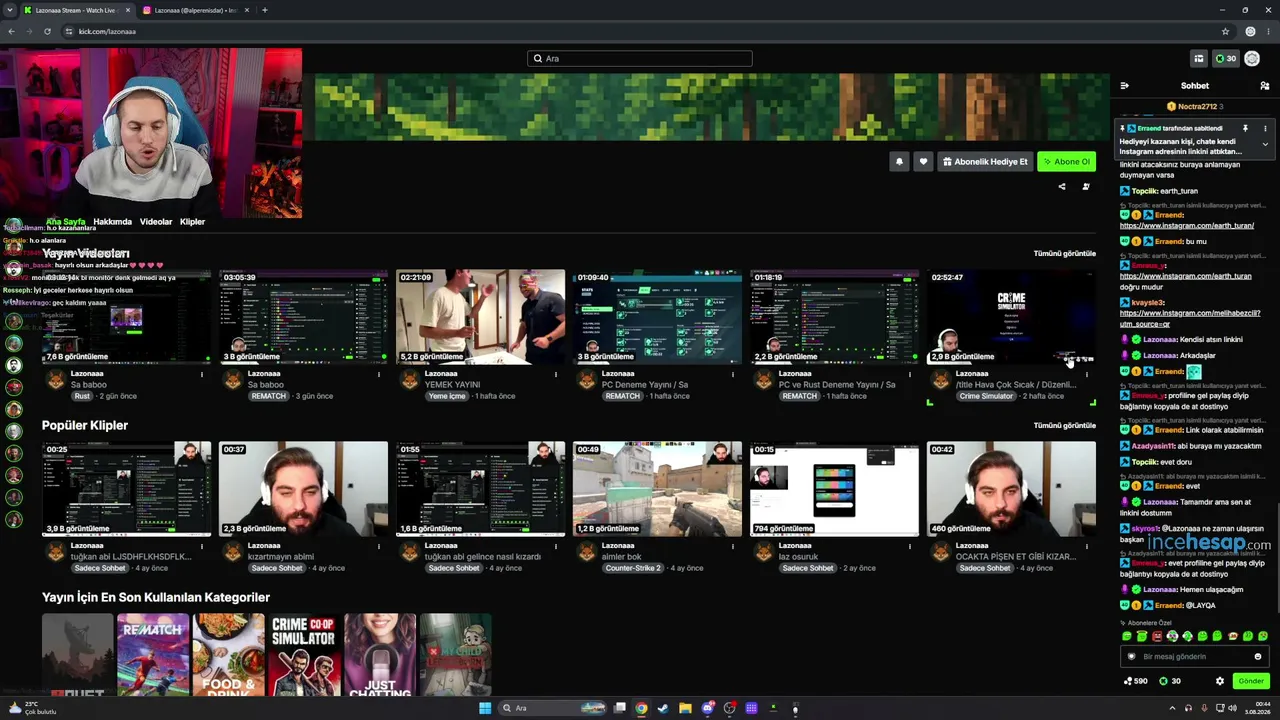Image resolution: width=1280 pixels, height=720 pixels.
Task: Open the Videolar tab
Action: coord(156,222)
